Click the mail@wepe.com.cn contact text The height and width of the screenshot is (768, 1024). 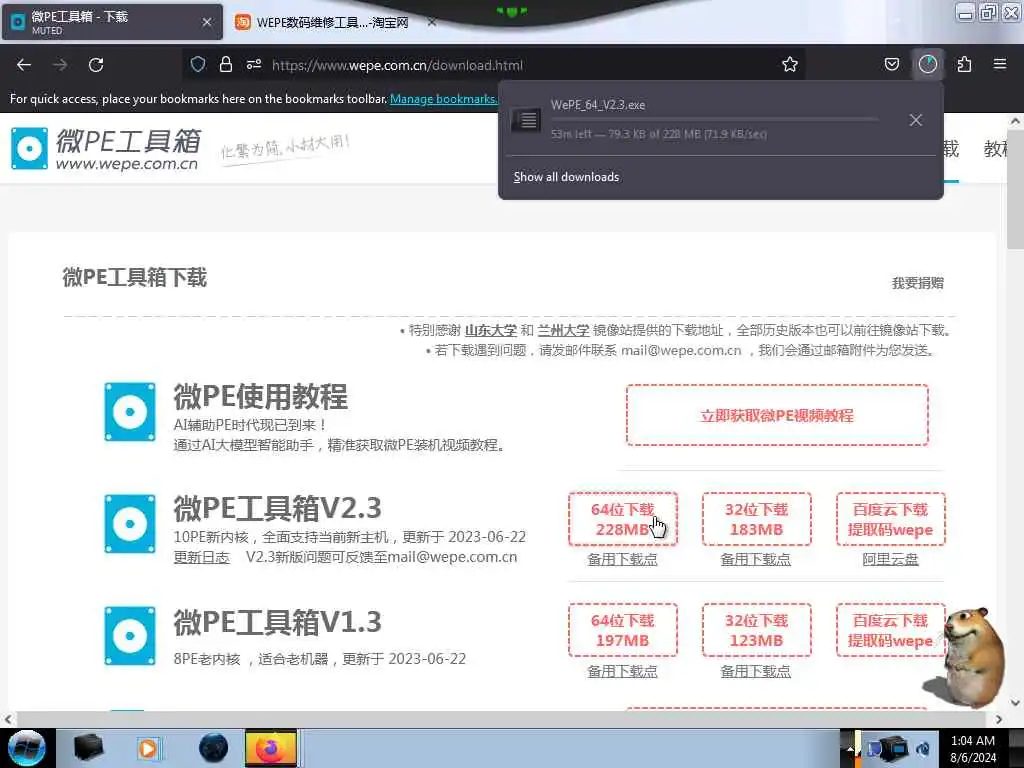click(681, 351)
